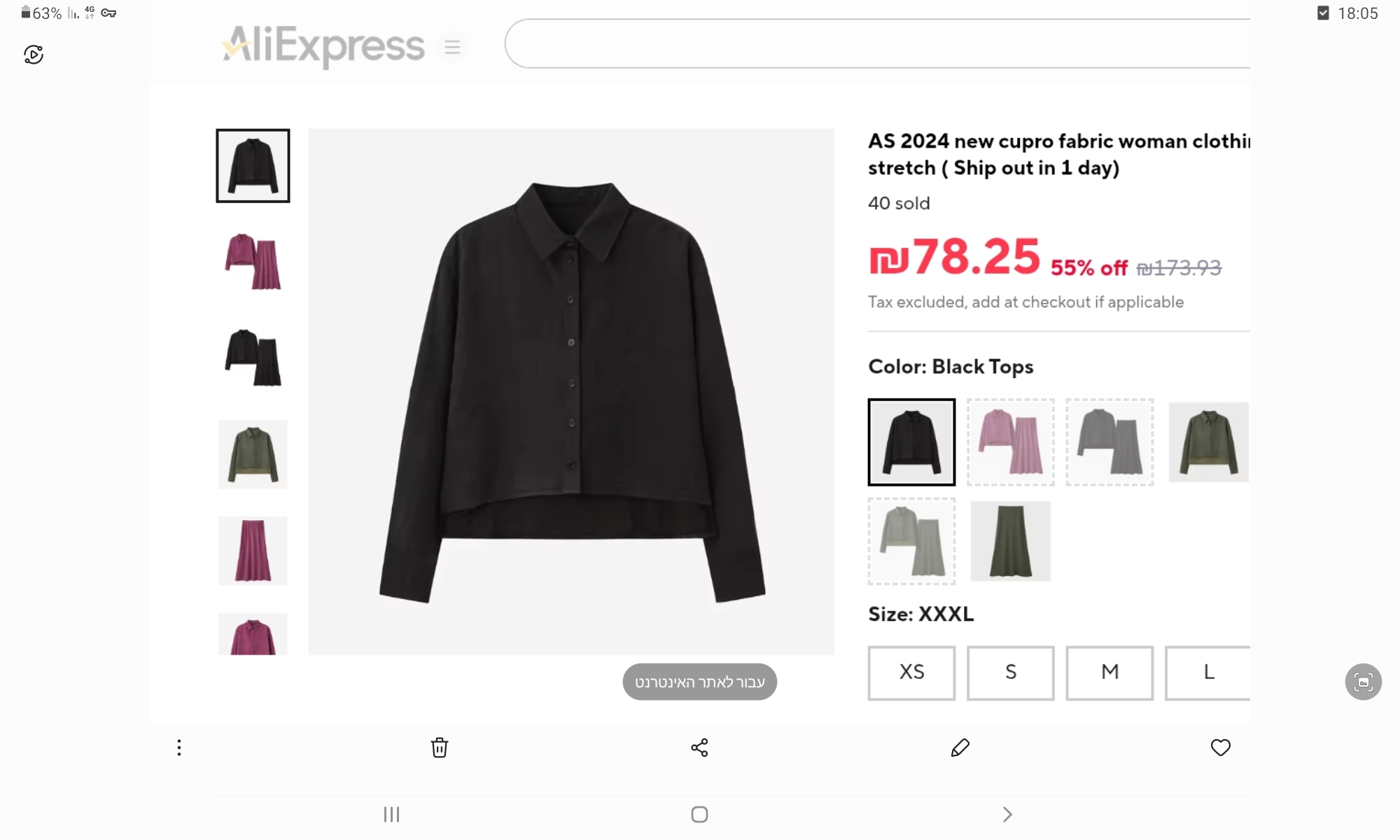Tap the scan image lens icon

click(1363, 682)
